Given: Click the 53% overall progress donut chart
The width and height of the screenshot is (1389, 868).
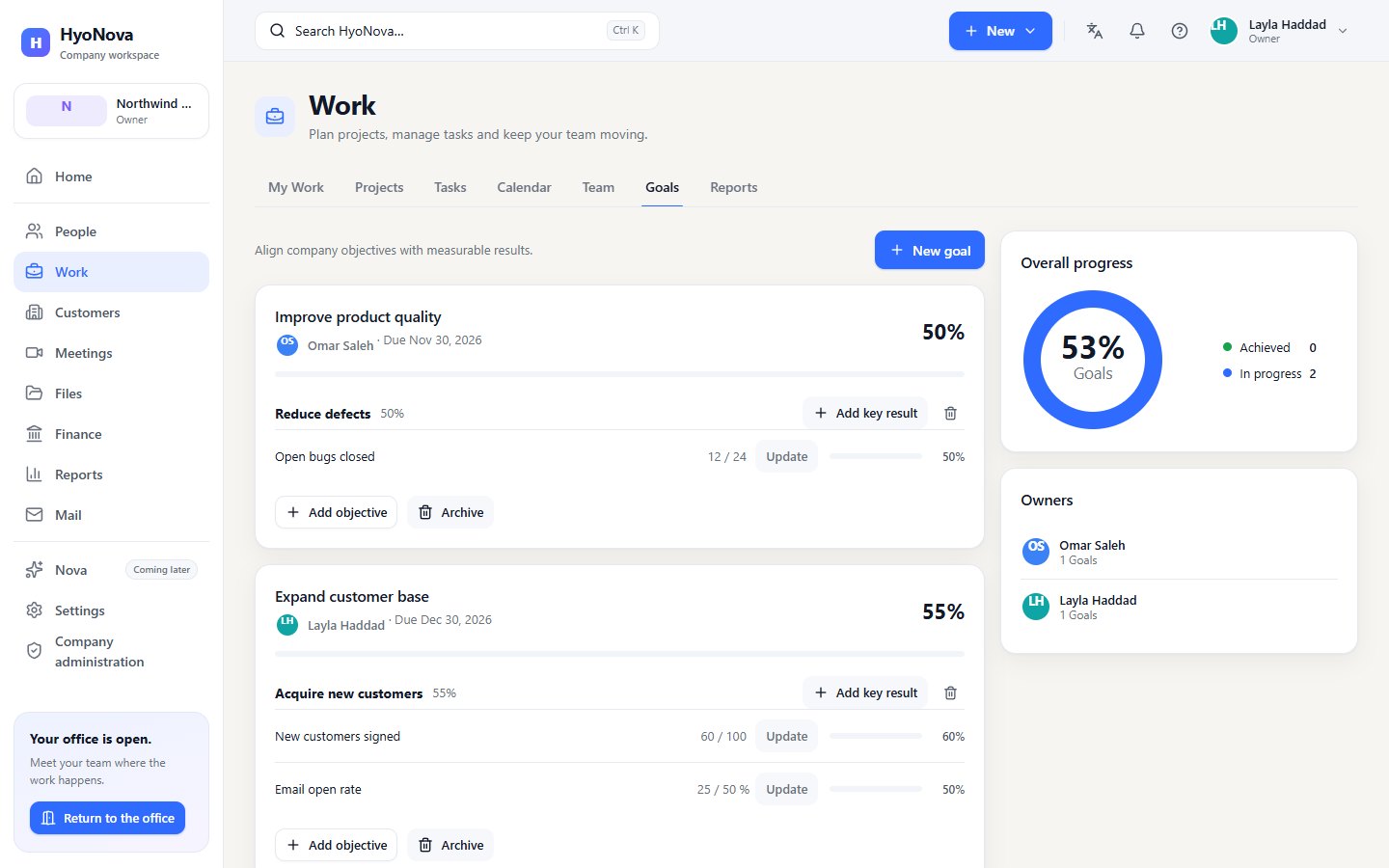Looking at the screenshot, I should (1093, 360).
